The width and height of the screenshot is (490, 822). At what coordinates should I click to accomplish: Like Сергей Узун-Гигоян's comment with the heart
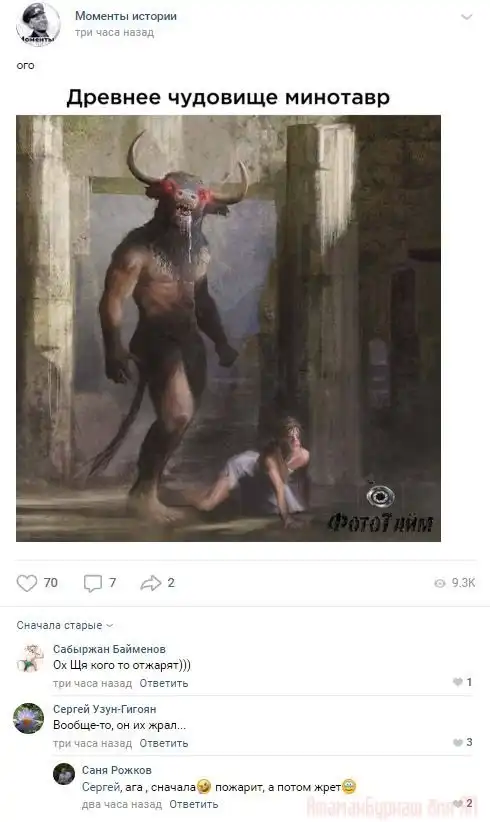pyautogui.click(x=458, y=742)
